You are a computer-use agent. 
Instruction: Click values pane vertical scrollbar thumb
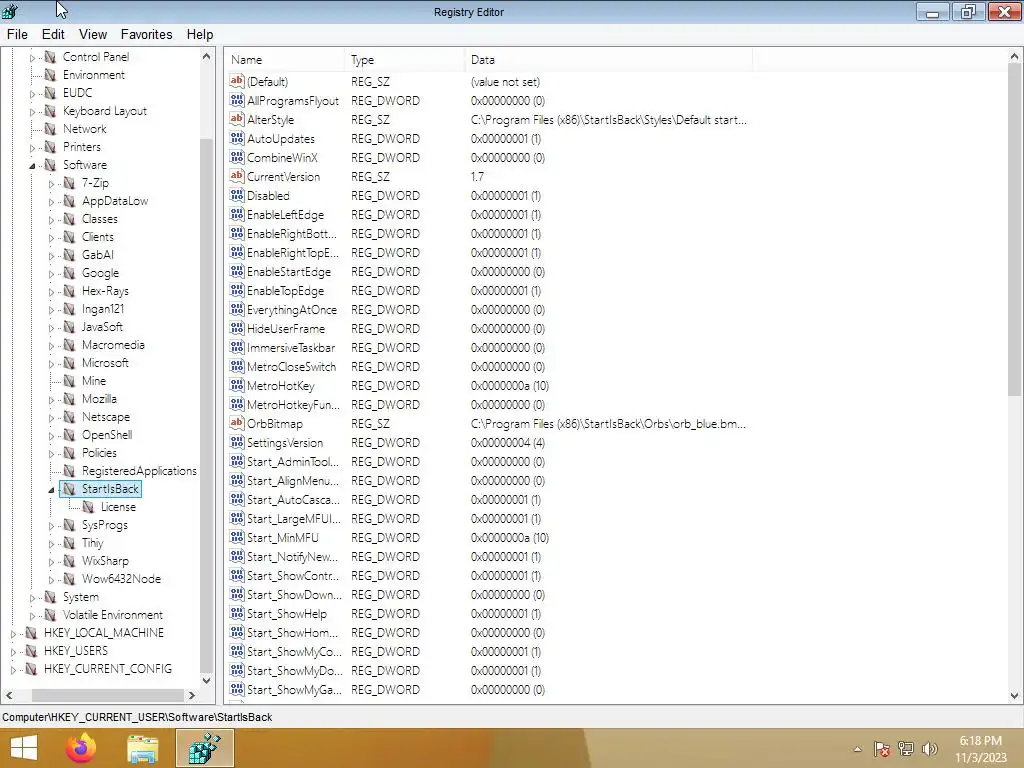click(x=1014, y=231)
